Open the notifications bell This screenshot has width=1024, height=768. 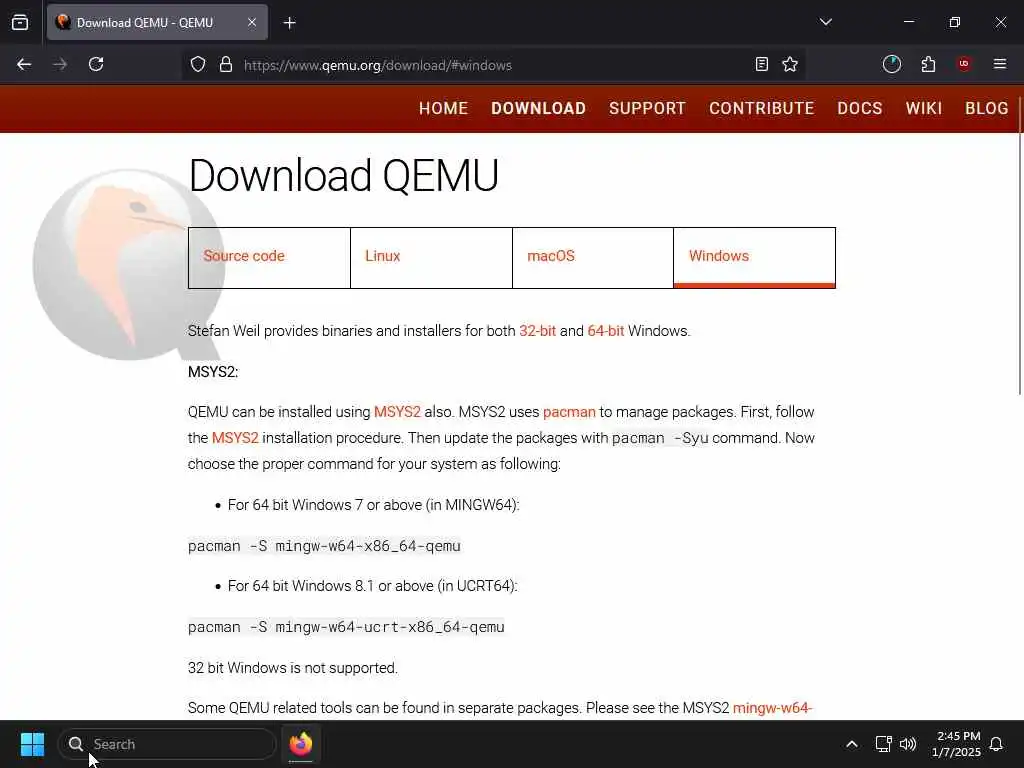996,744
